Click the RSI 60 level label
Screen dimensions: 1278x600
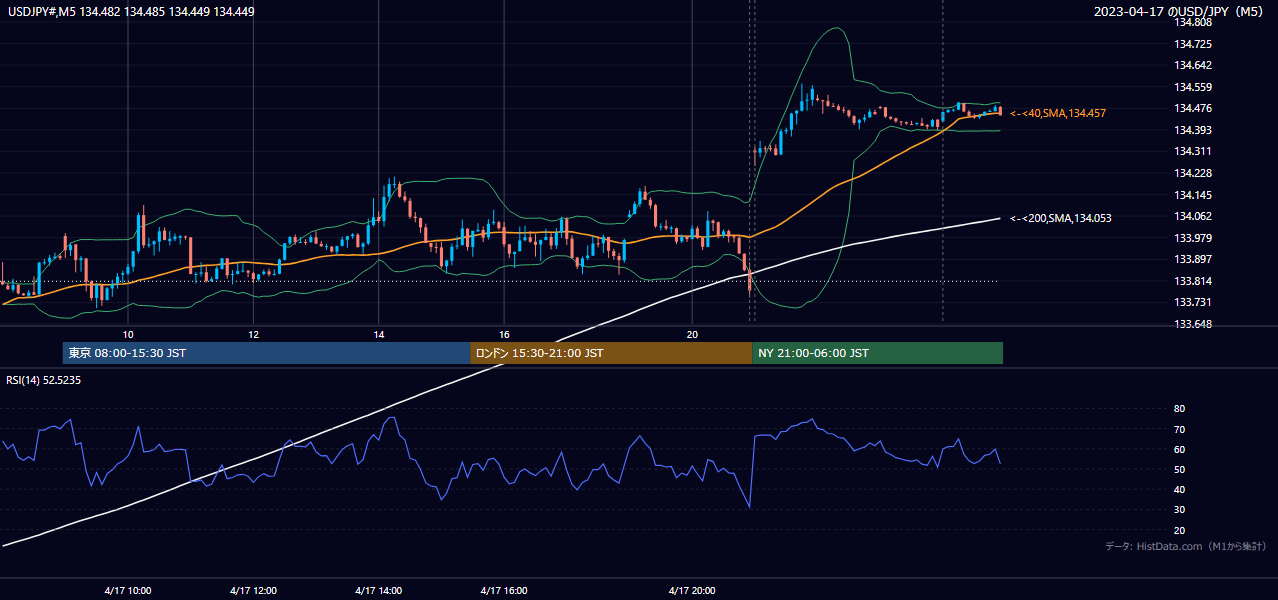pyautogui.click(x=1179, y=449)
